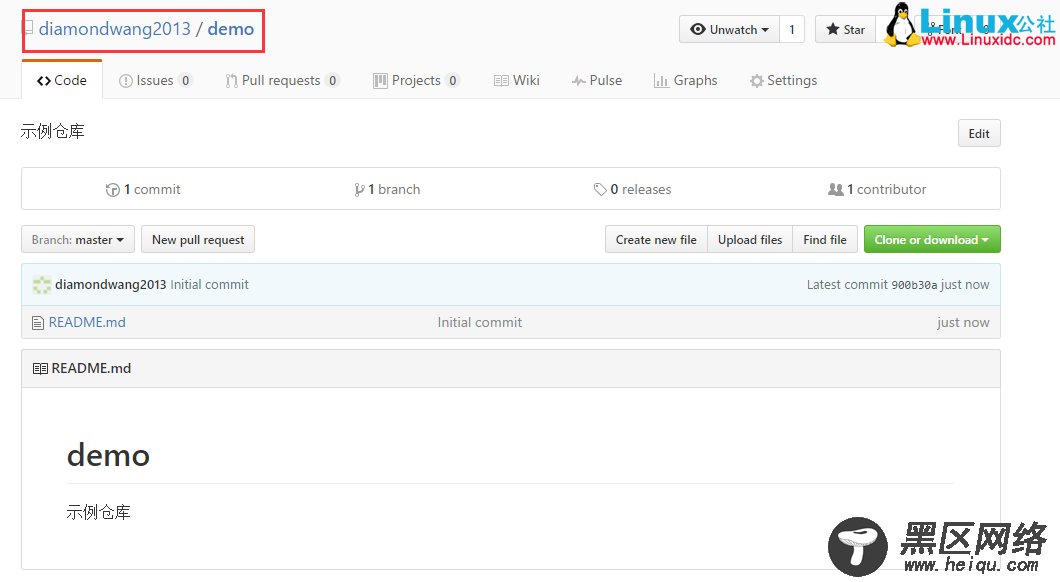Click the Pull requests icon
1060x582 pixels.
231,81
